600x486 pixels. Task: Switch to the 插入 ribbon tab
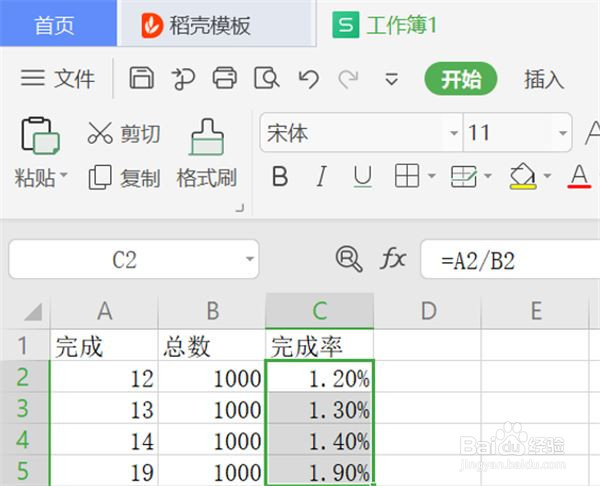pos(544,80)
